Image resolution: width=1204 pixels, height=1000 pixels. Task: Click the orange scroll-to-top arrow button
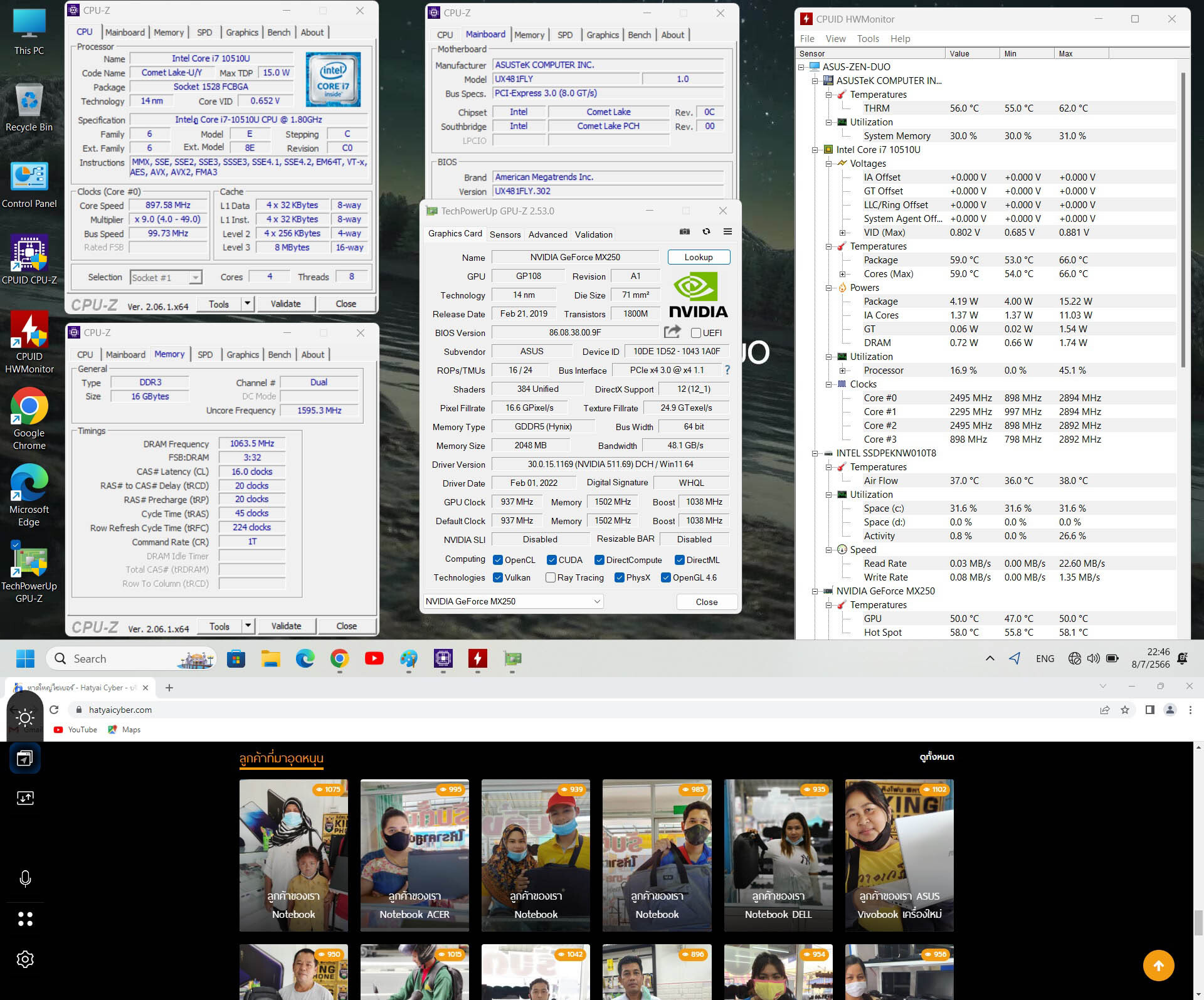pyautogui.click(x=1158, y=966)
